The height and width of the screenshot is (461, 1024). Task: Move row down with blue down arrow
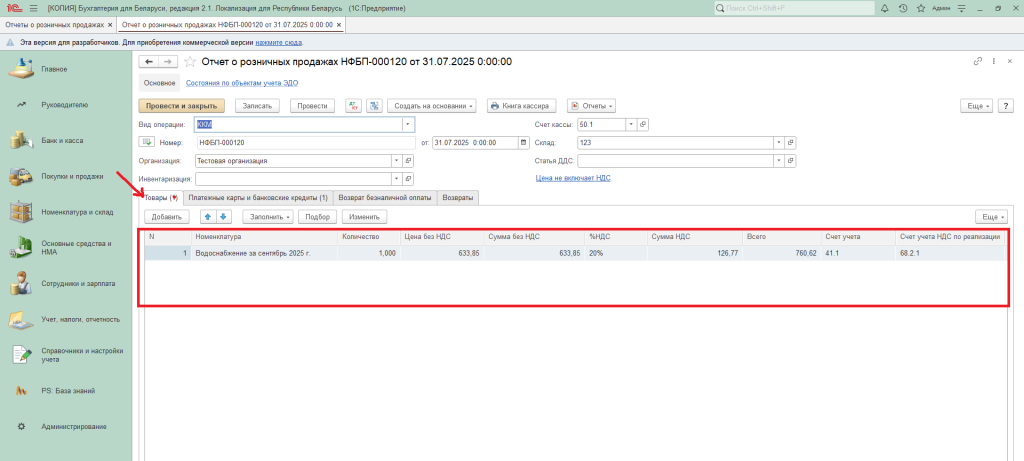(224, 216)
